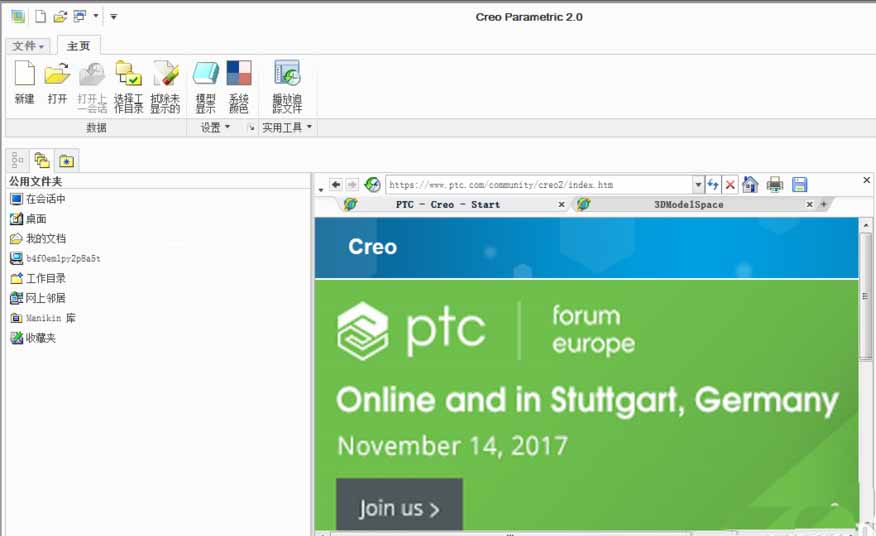
Task: Click the browser print icon
Action: 775,184
